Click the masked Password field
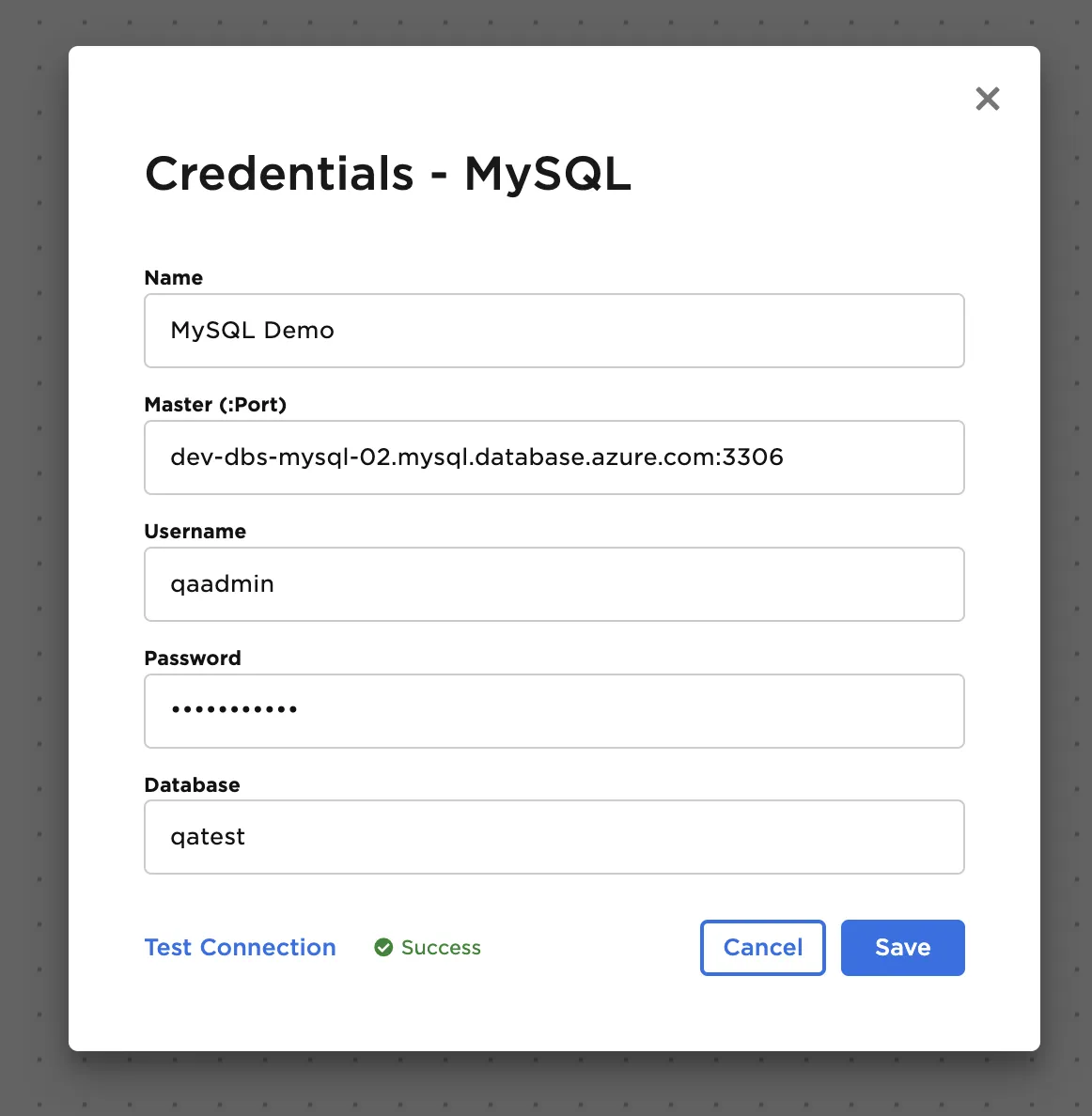Image resolution: width=1092 pixels, height=1116 pixels. (x=554, y=711)
